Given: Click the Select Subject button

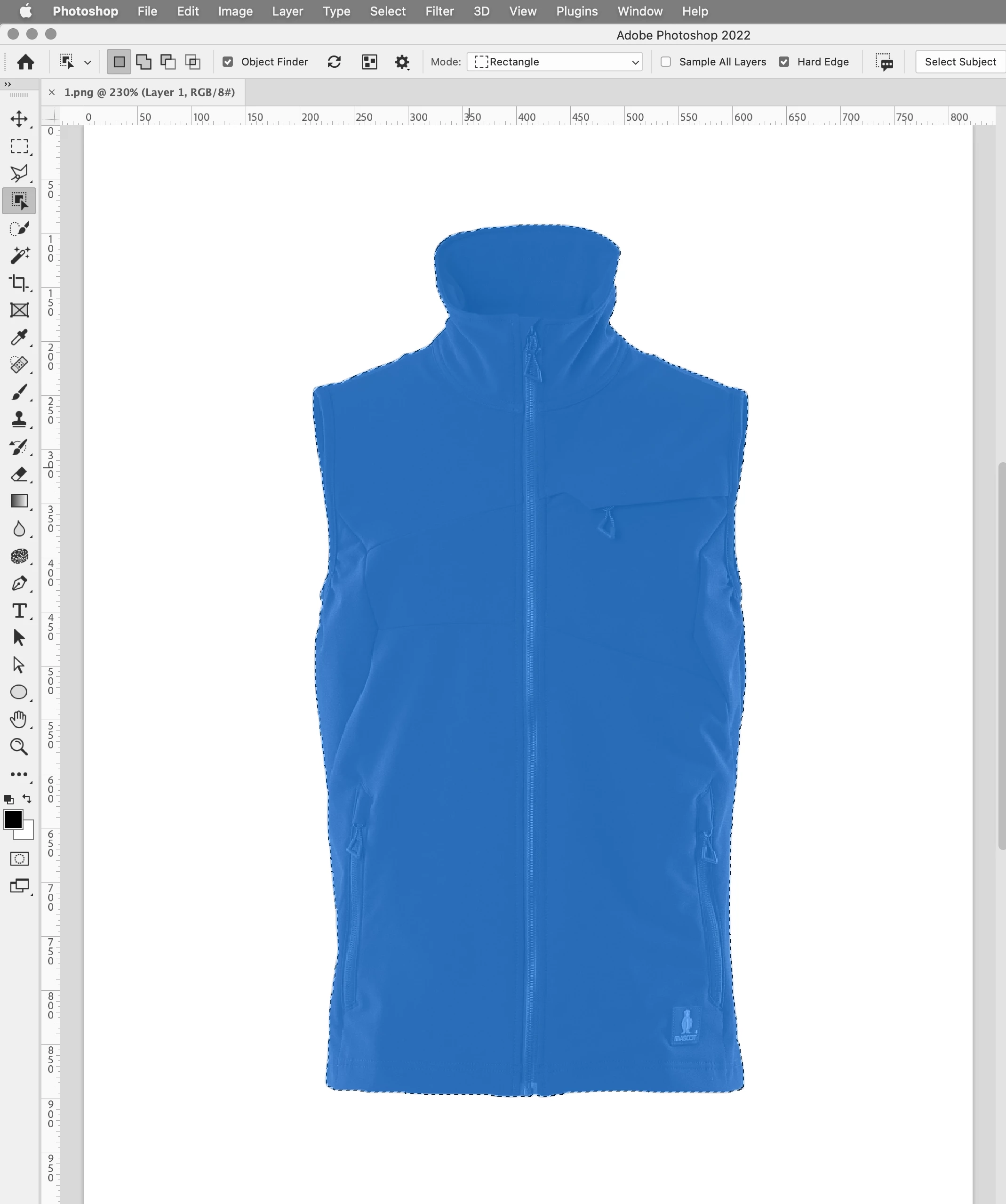Looking at the screenshot, I should pos(960,62).
